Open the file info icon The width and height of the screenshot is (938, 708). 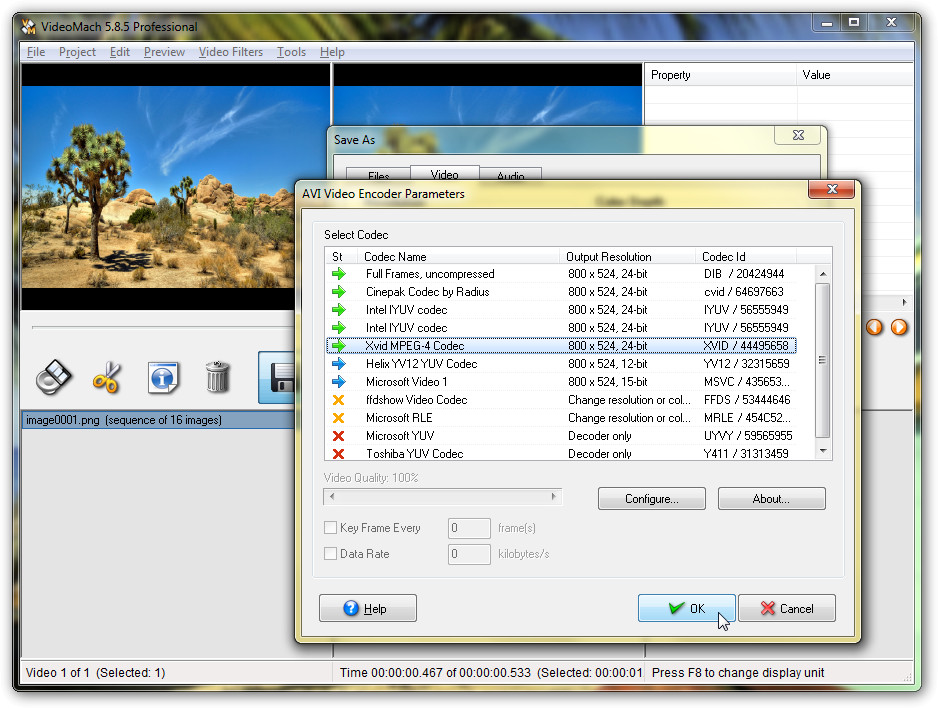click(x=163, y=377)
